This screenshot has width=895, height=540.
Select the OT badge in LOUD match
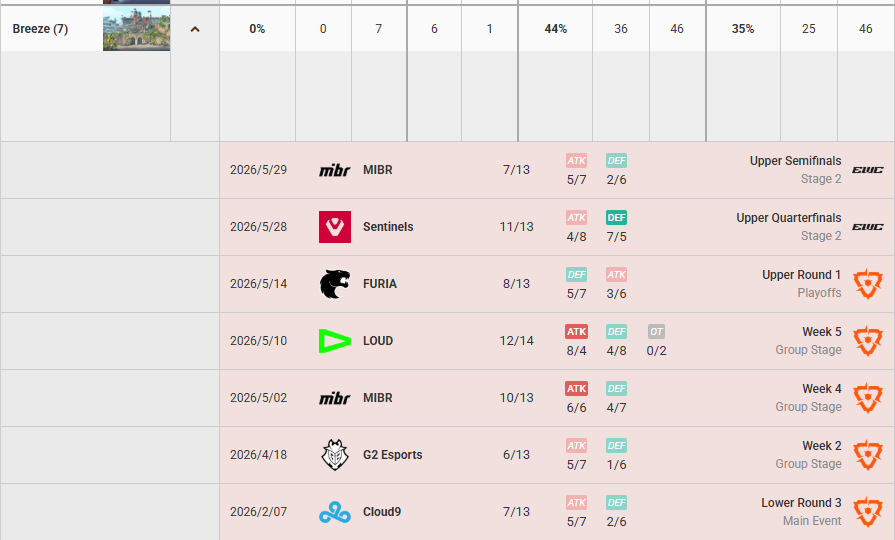656,332
